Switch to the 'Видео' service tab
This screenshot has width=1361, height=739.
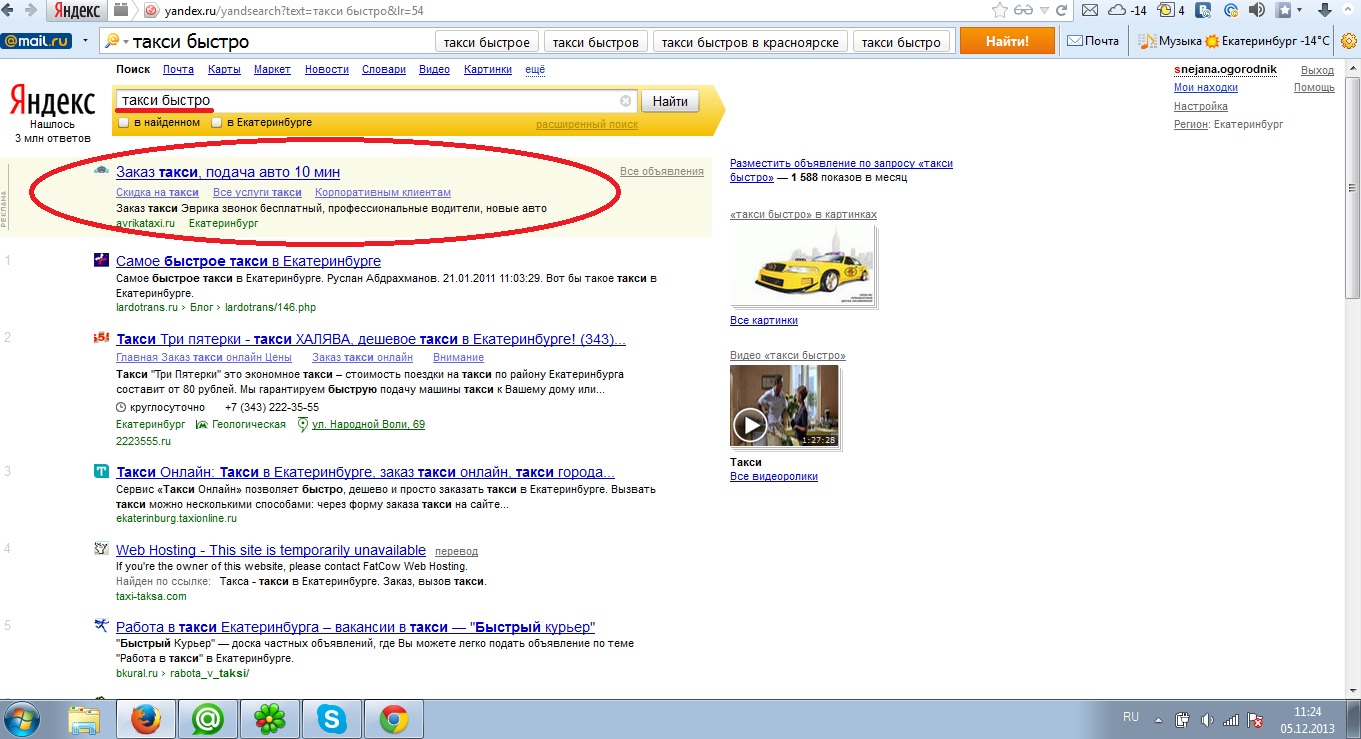[434, 70]
